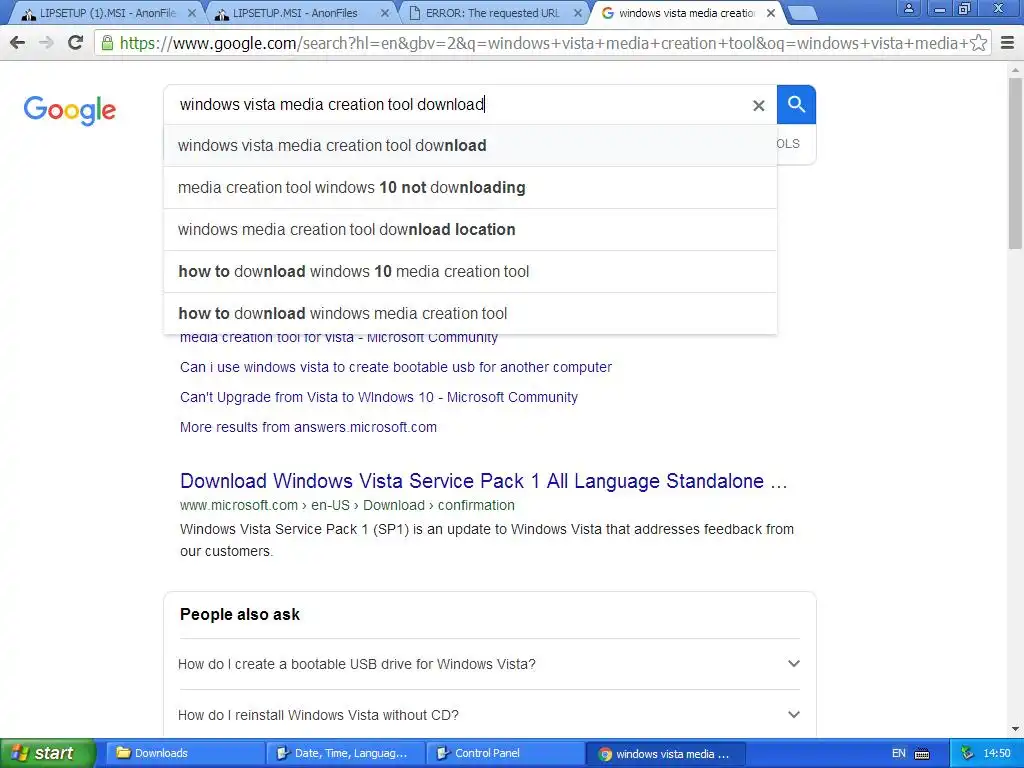Reload the current page
The width and height of the screenshot is (1024, 768).
click(75, 43)
